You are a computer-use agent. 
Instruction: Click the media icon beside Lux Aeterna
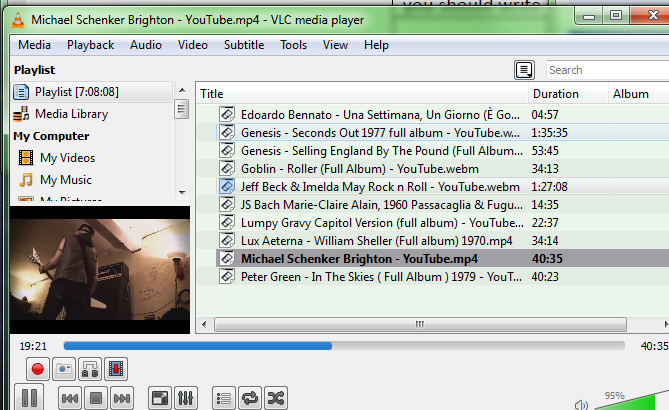pos(227,240)
